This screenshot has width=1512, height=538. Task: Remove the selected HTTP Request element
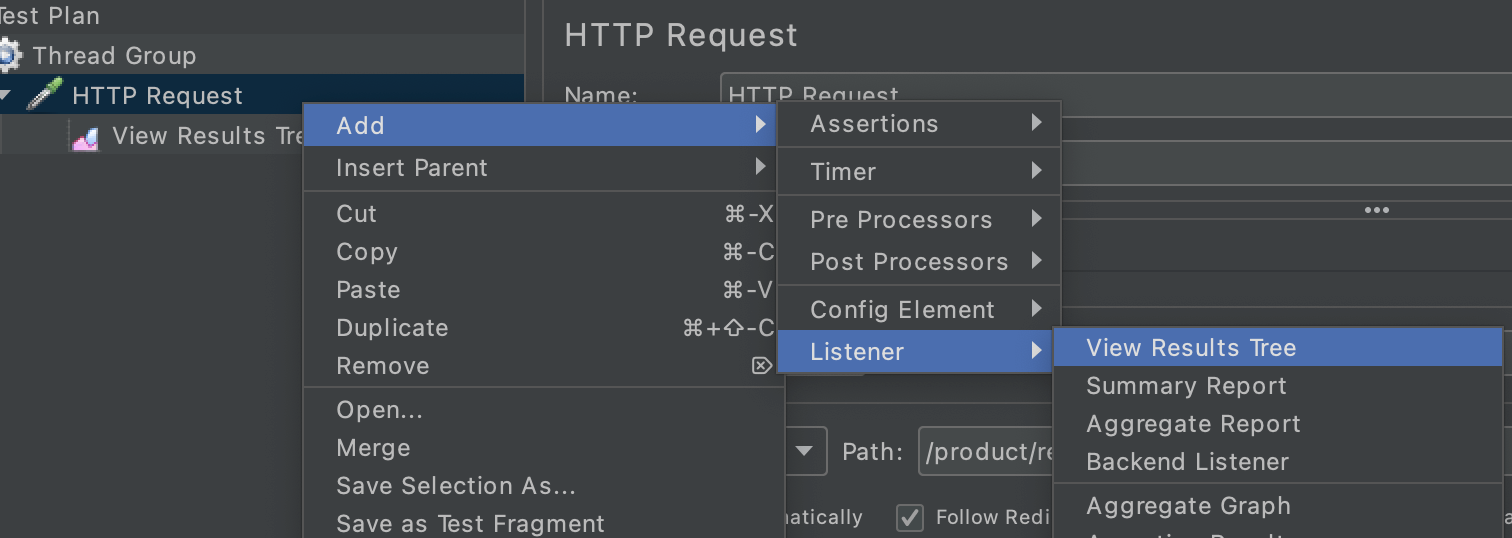pos(383,366)
